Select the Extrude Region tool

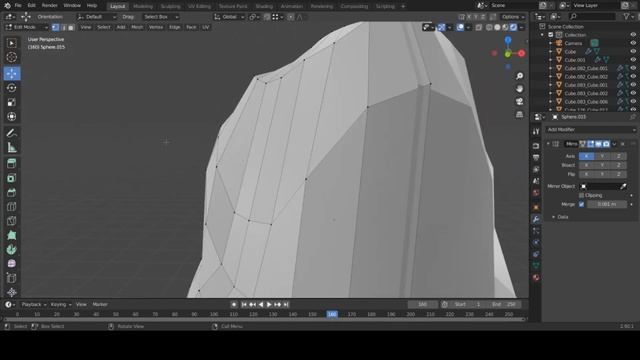click(11, 164)
